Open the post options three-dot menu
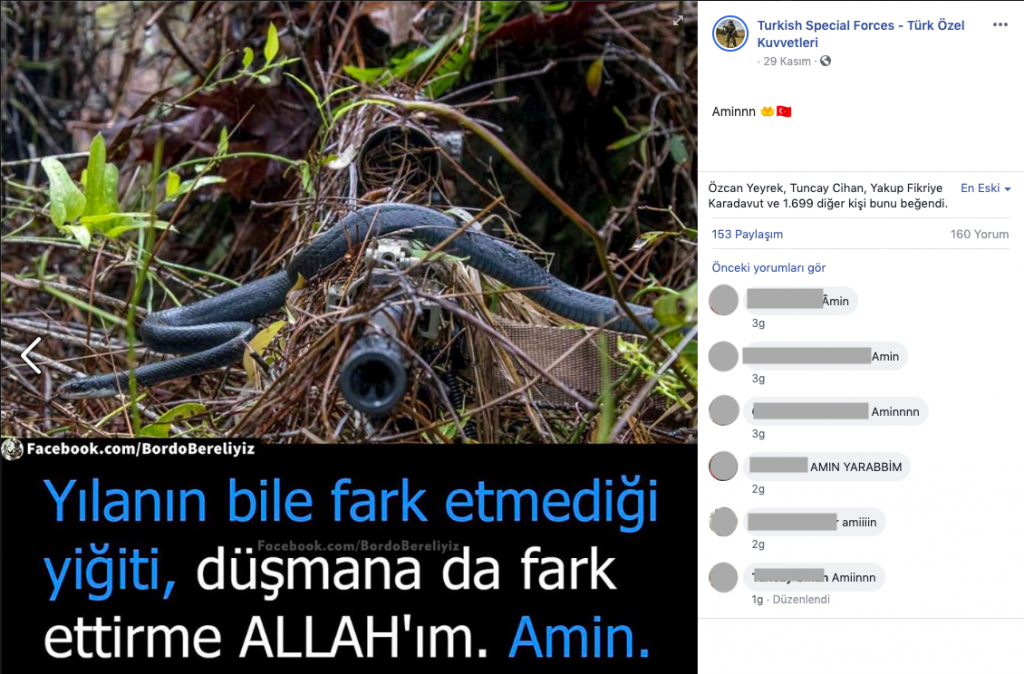This screenshot has height=674, width=1024. (x=1000, y=25)
